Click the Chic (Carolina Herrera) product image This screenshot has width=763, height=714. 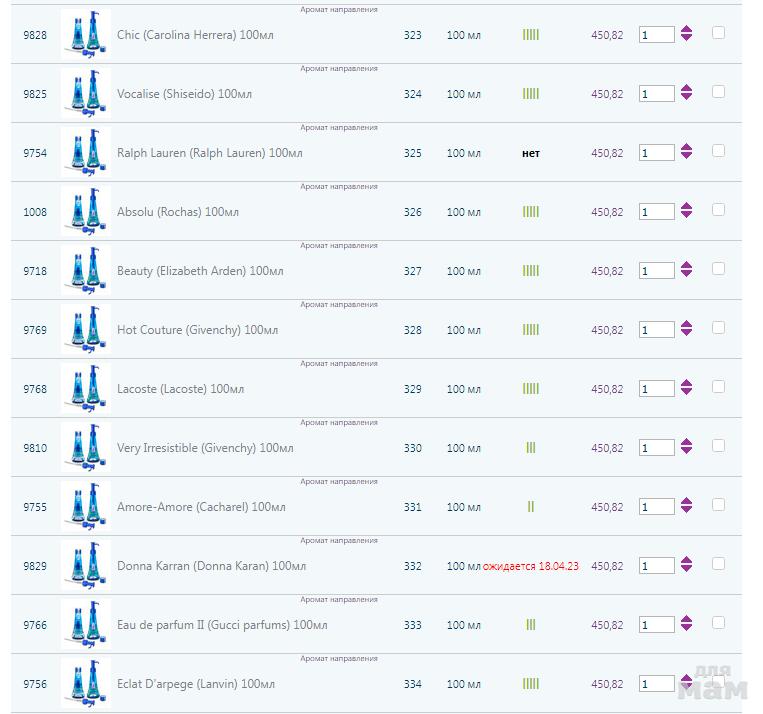pyautogui.click(x=84, y=35)
